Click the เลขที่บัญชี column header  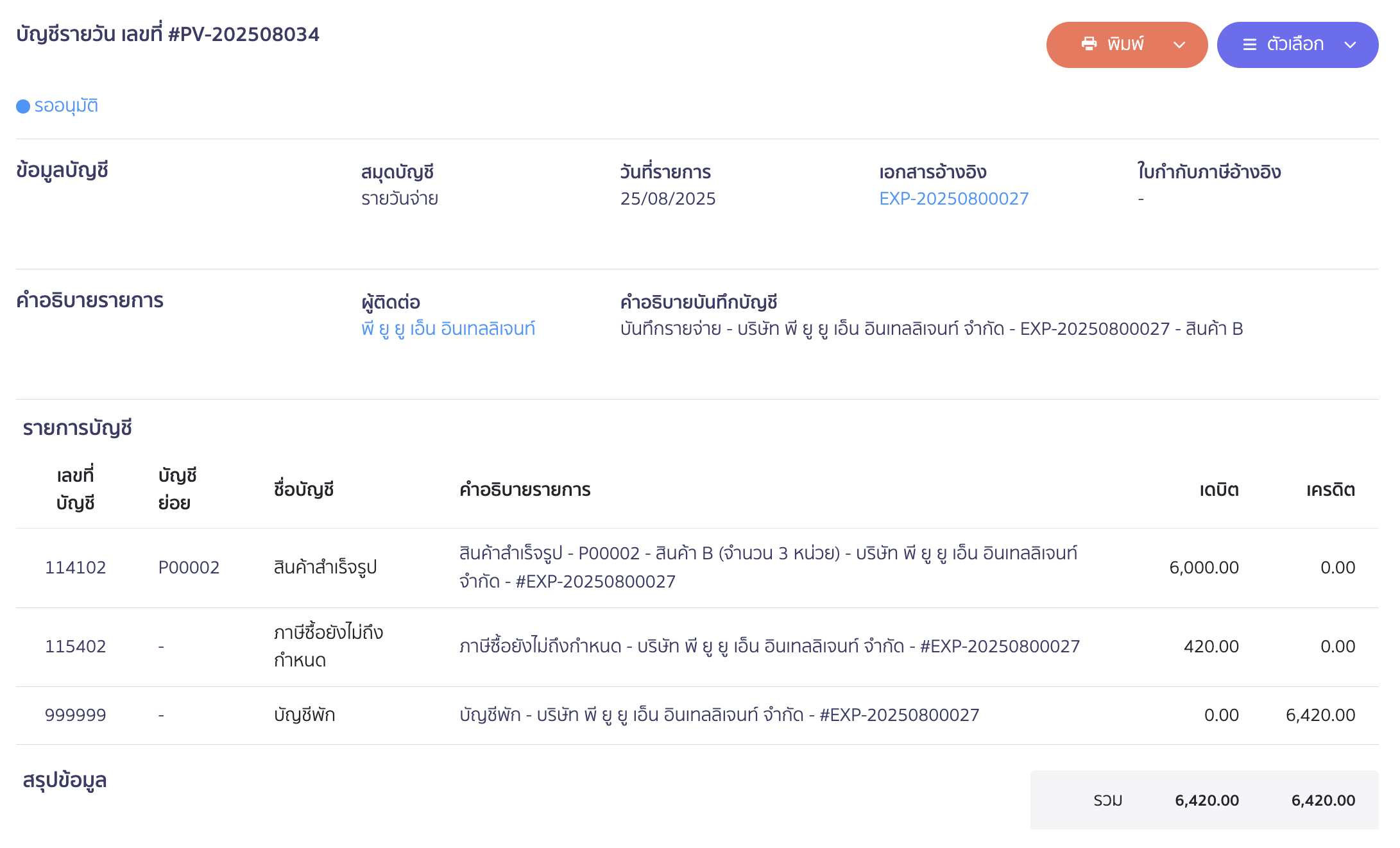coord(75,489)
